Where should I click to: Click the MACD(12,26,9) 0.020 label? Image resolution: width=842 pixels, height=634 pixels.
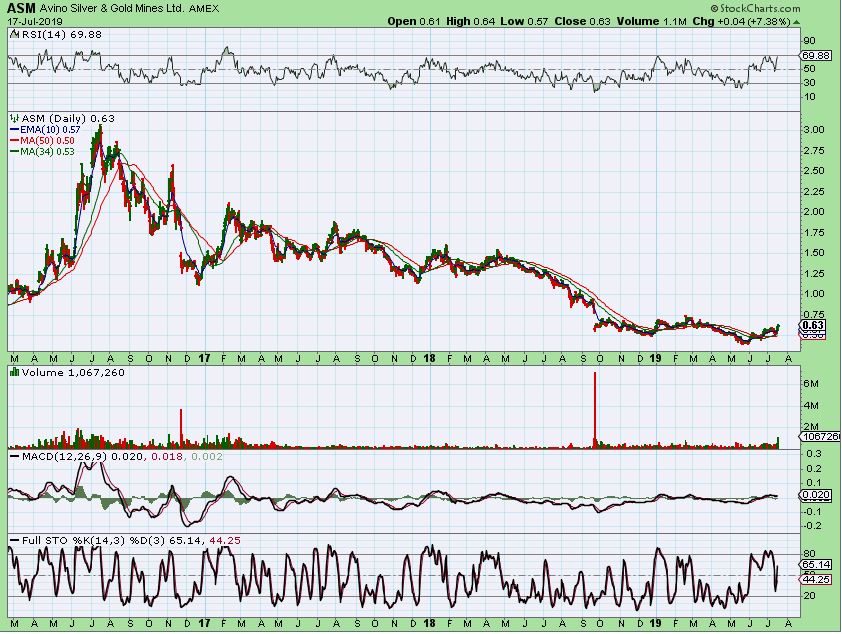click(83, 456)
